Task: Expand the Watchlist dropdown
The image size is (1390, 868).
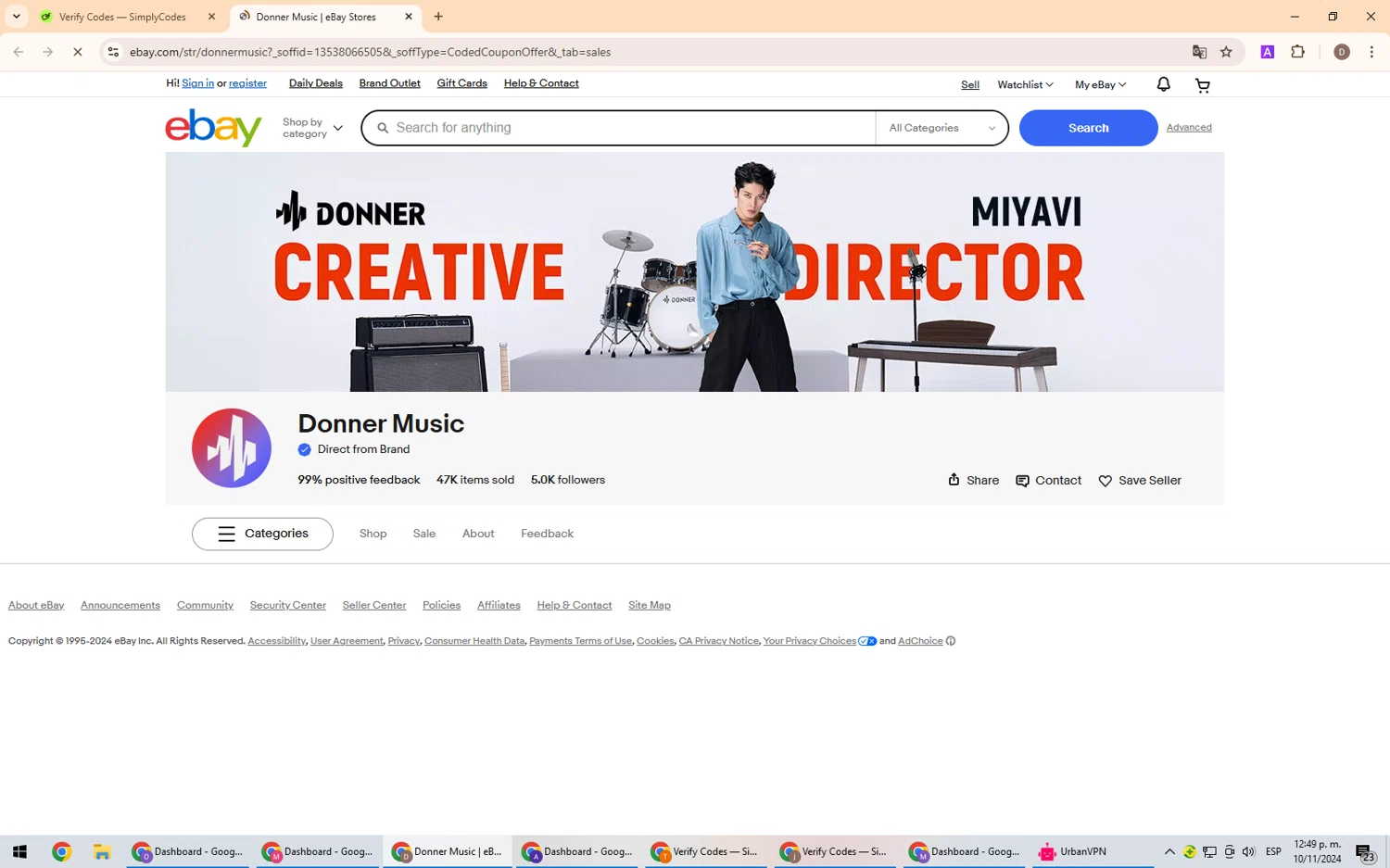Action: 1025,85
